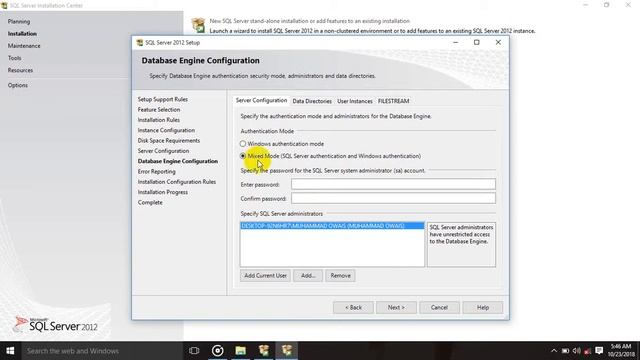The image size is (640, 360).
Task: Click the Add Current User button
Action: point(265,276)
